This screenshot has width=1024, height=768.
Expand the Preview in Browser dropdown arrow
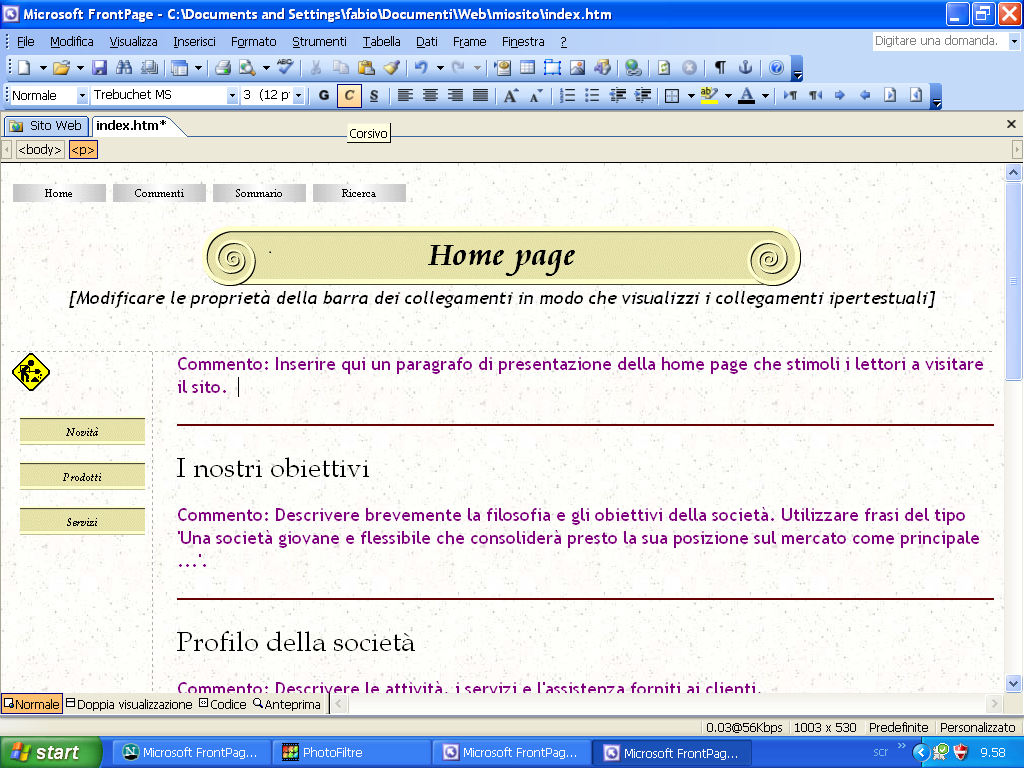266,67
